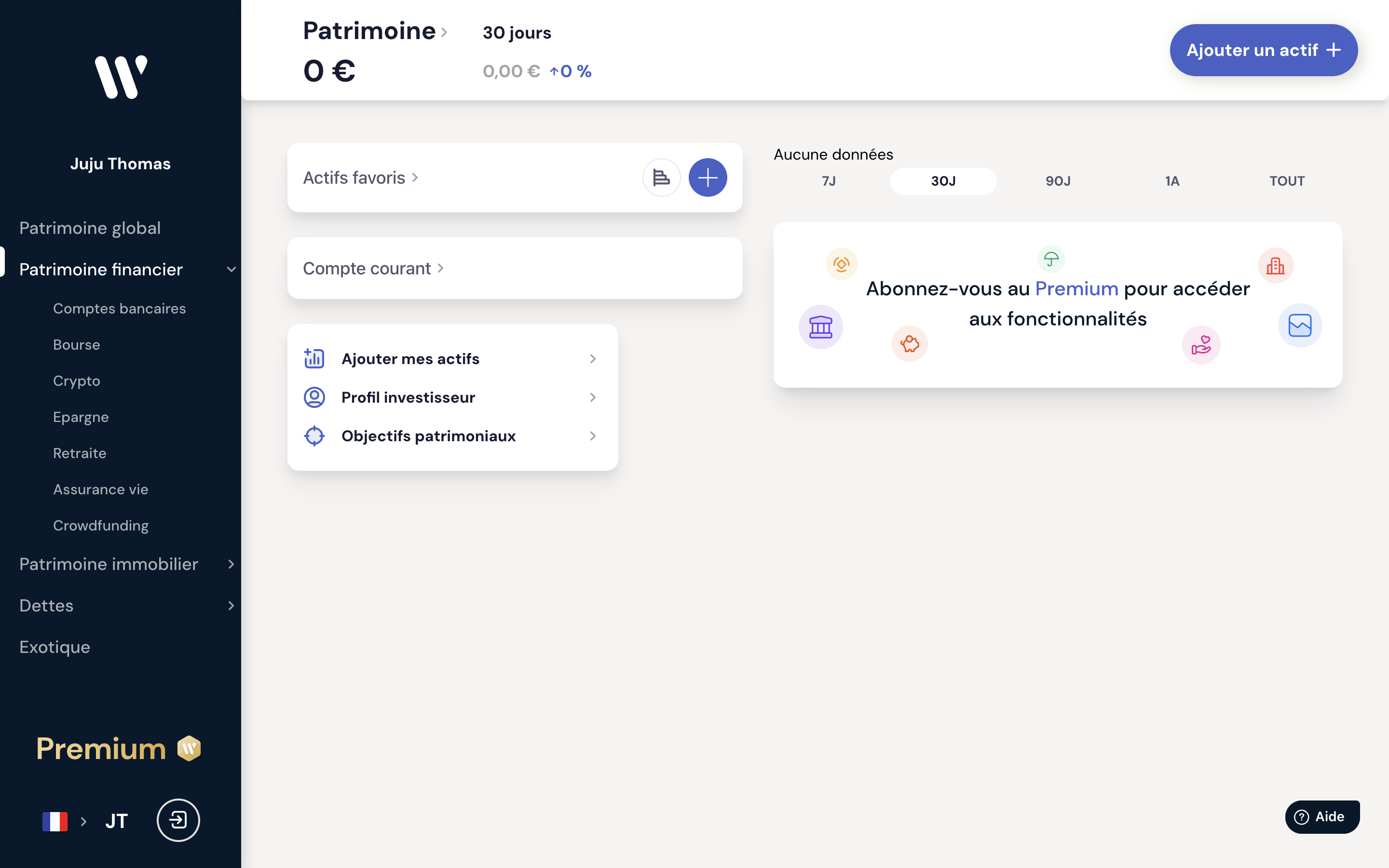Open Exotique in the sidebar

54,647
